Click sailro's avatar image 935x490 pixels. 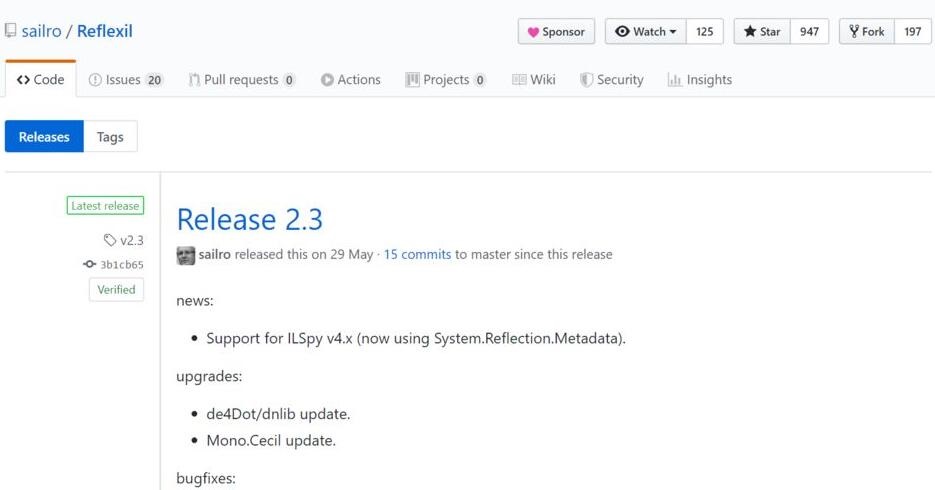click(x=185, y=255)
